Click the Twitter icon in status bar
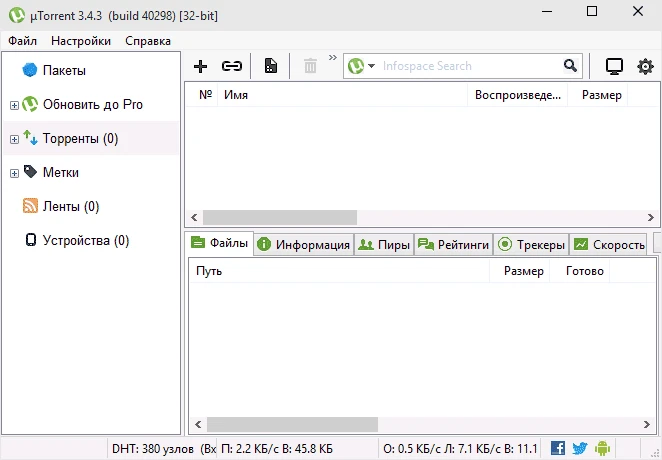 click(x=580, y=448)
